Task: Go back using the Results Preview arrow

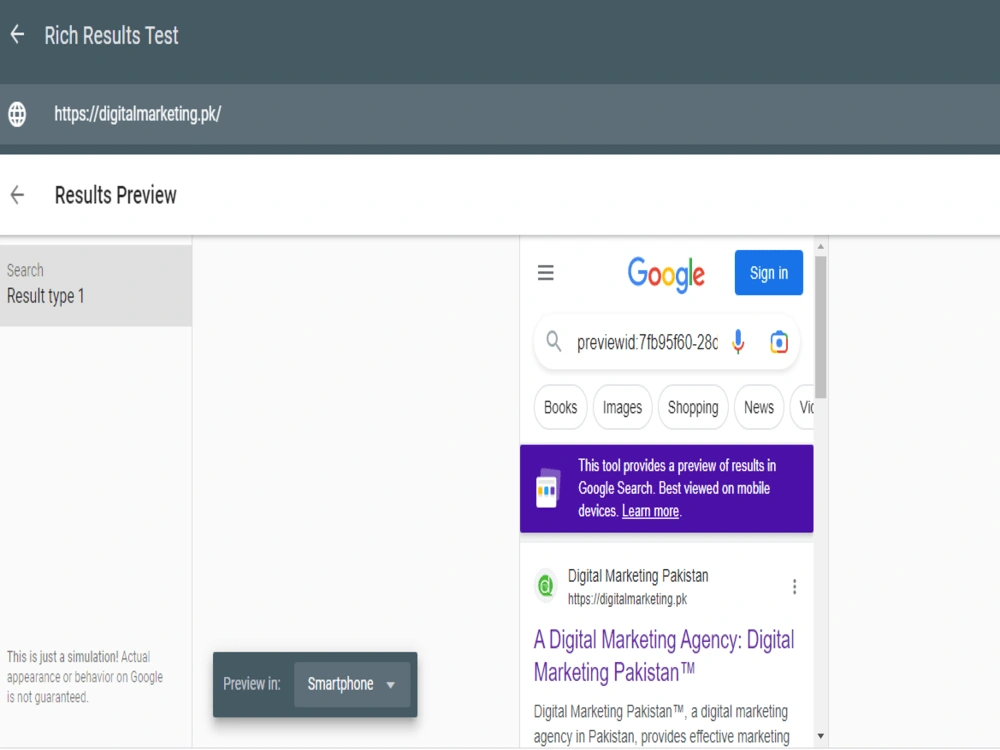Action: tap(17, 195)
